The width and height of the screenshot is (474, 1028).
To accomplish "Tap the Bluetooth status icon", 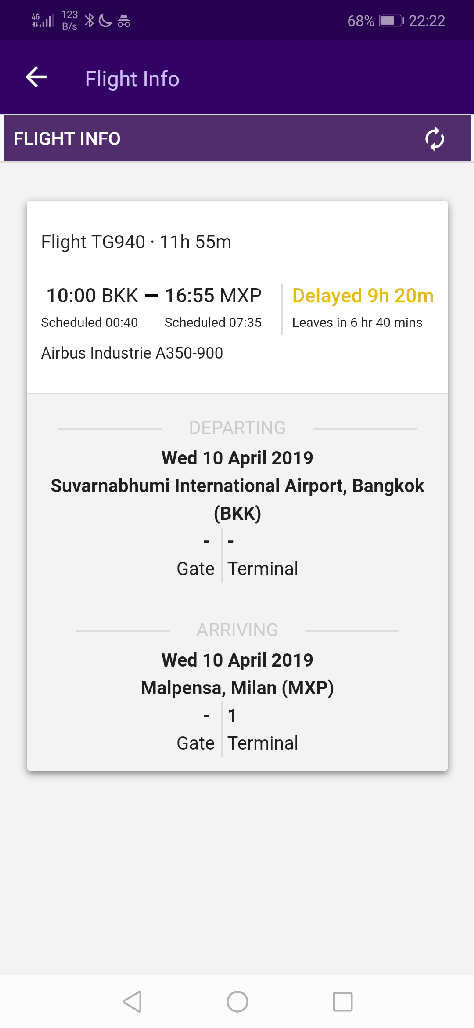I will (x=90, y=21).
